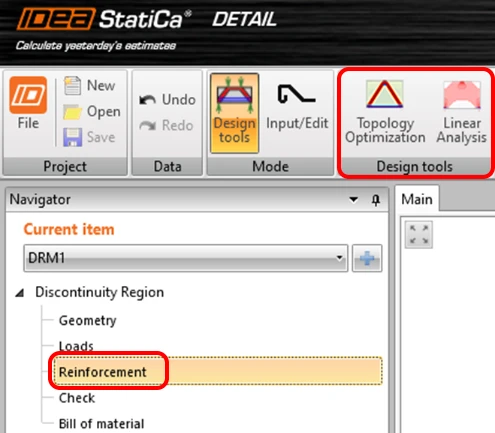Open the File menu button
Screen dimensions: 495x433
pos(28,103)
